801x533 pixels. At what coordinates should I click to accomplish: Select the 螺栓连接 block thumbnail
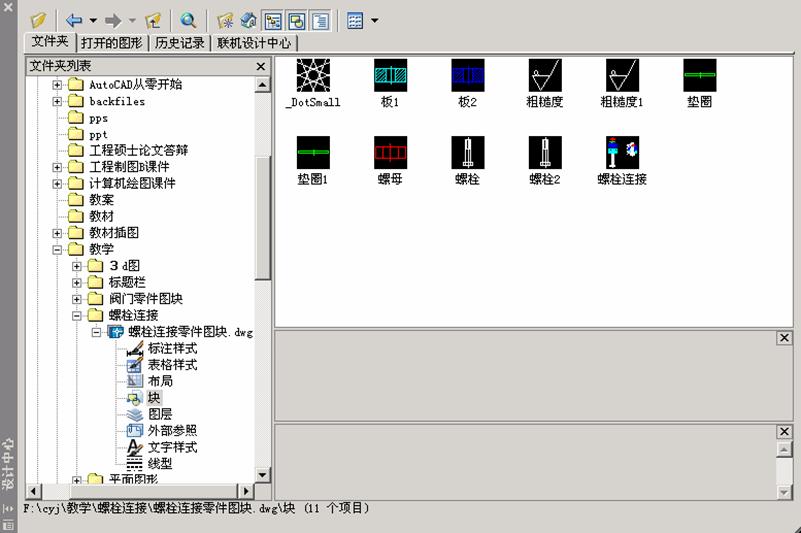tap(622, 153)
